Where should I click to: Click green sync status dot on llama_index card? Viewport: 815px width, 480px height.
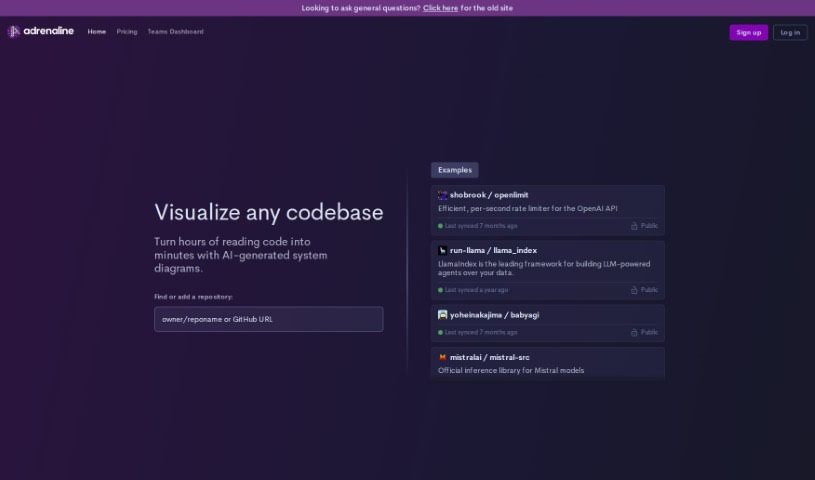point(440,290)
